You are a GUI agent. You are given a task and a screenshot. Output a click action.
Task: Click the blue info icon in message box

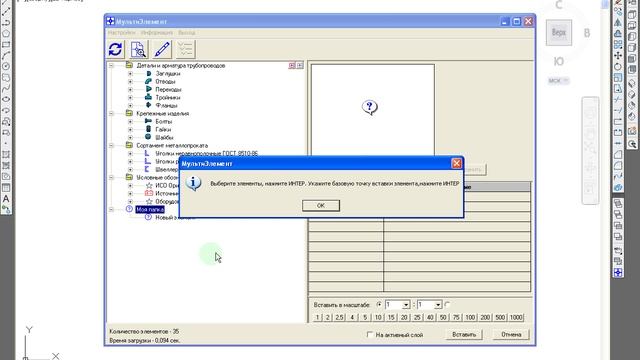[x=193, y=183]
